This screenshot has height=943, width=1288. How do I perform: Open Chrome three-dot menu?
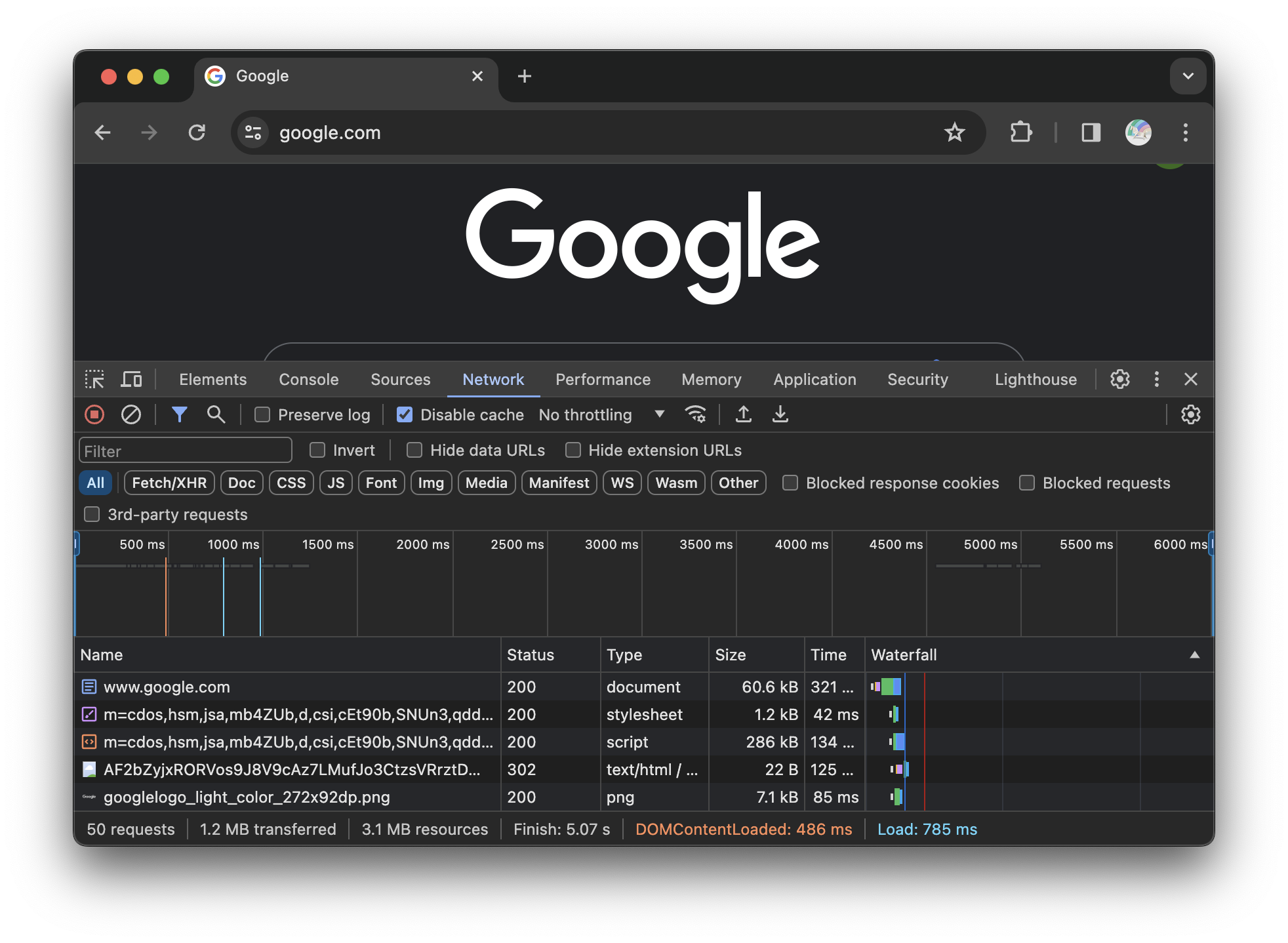tap(1185, 132)
